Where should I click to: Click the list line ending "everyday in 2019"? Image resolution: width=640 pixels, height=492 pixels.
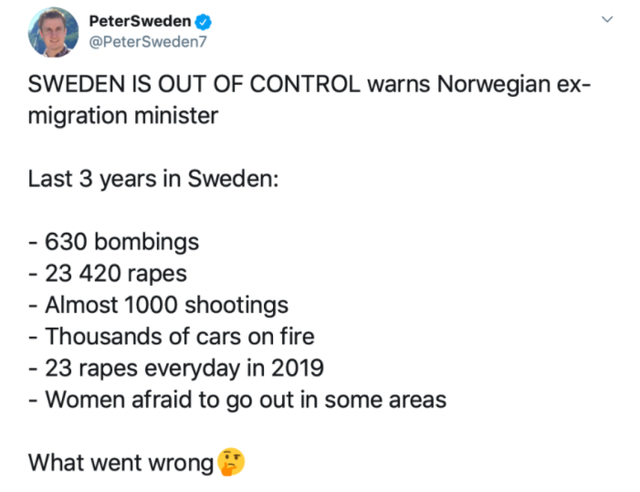[x=176, y=368]
